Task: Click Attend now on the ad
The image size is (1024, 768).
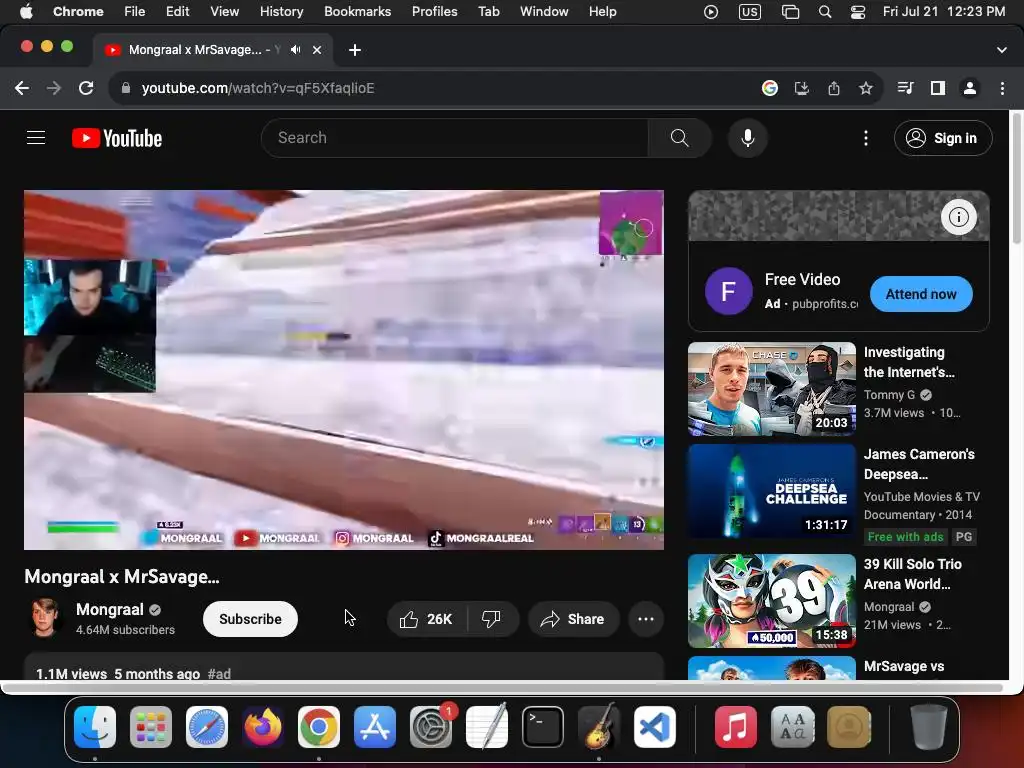Action: [x=921, y=294]
